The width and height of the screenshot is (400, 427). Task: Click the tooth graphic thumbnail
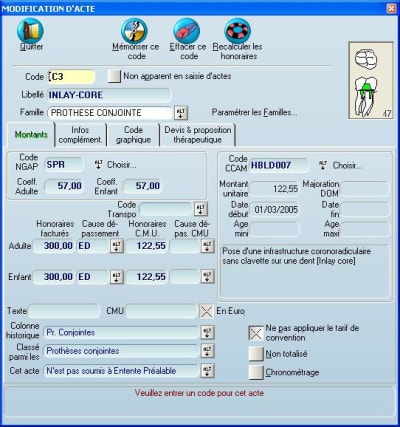click(x=371, y=80)
